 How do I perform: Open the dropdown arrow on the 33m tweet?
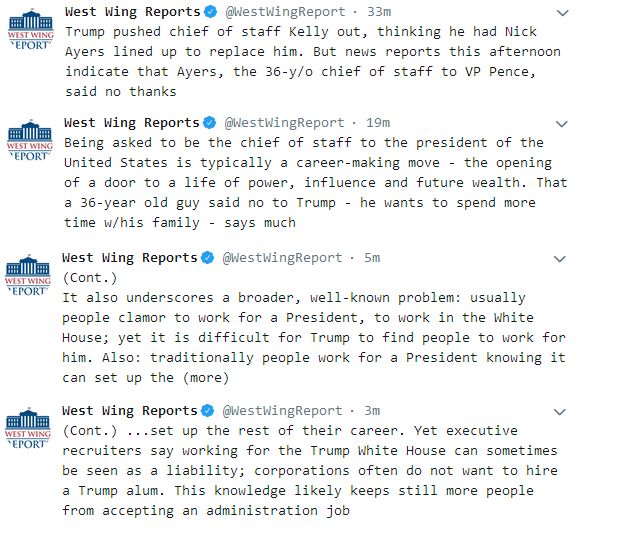click(562, 12)
